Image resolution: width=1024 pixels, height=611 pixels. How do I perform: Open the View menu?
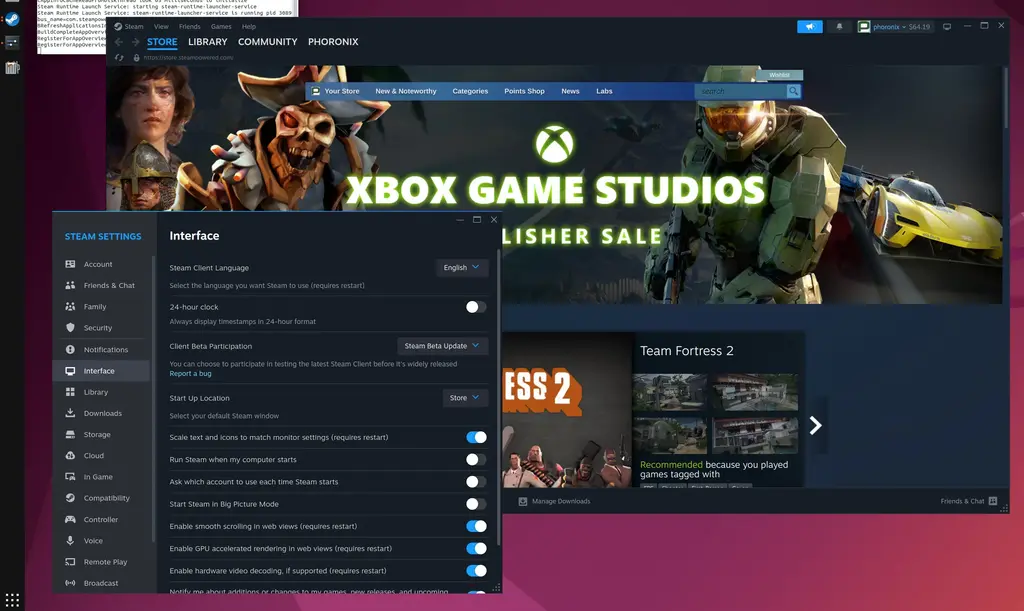161,27
